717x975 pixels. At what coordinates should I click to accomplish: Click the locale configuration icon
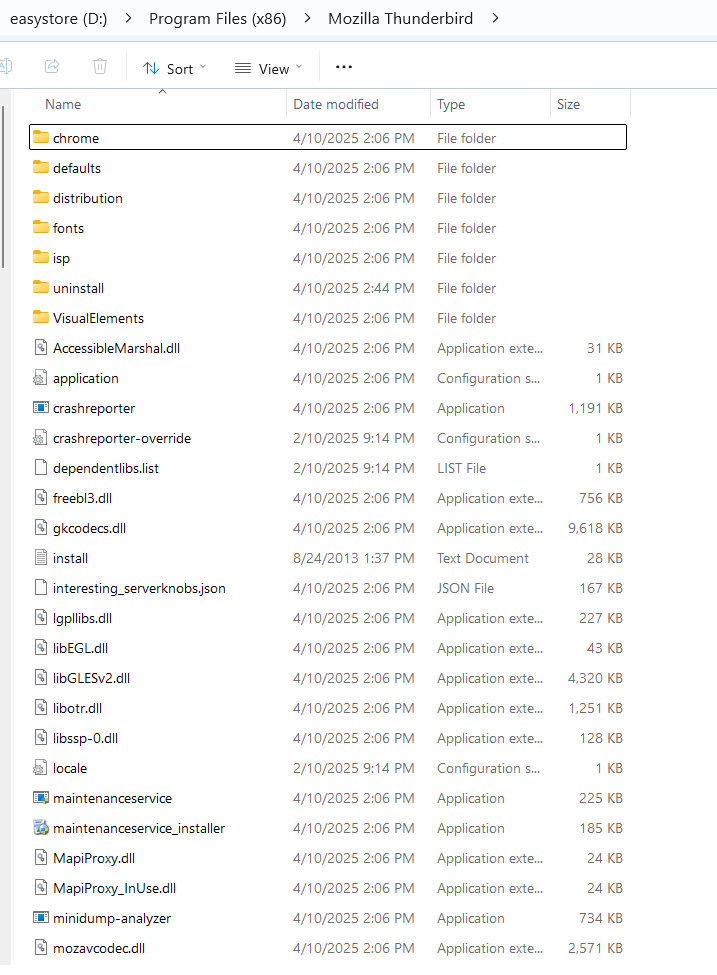click(40, 768)
